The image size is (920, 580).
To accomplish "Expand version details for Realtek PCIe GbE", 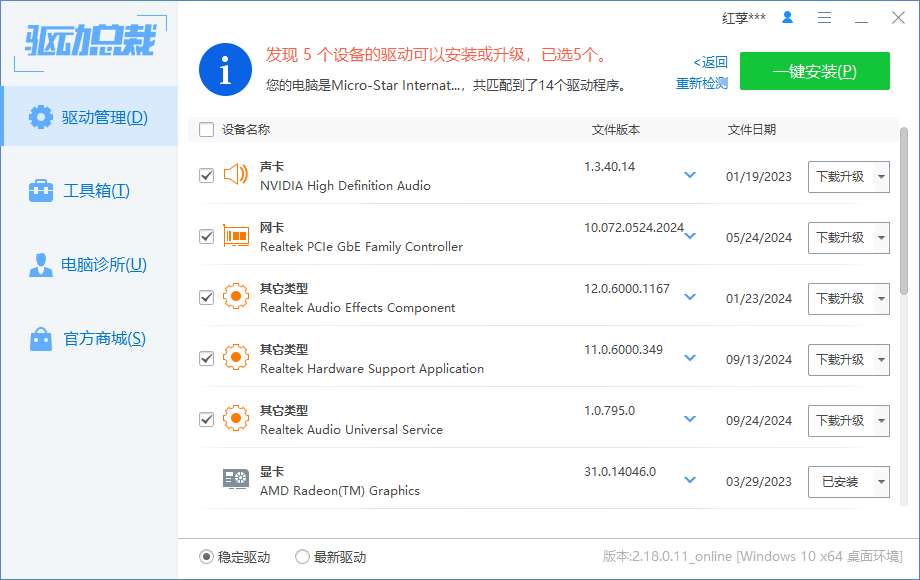I will (x=690, y=237).
